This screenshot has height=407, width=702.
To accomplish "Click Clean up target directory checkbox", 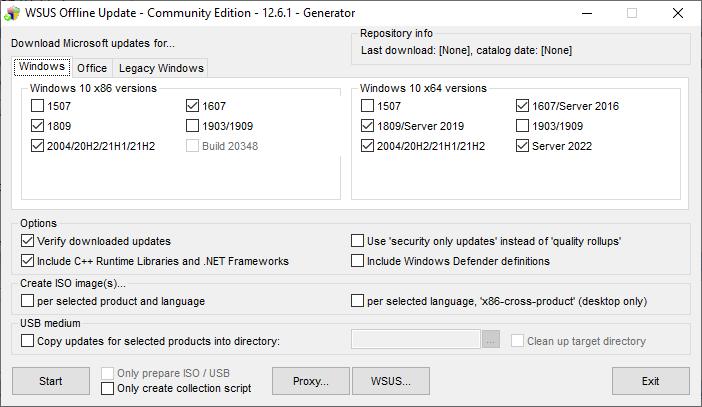I will click(x=518, y=341).
